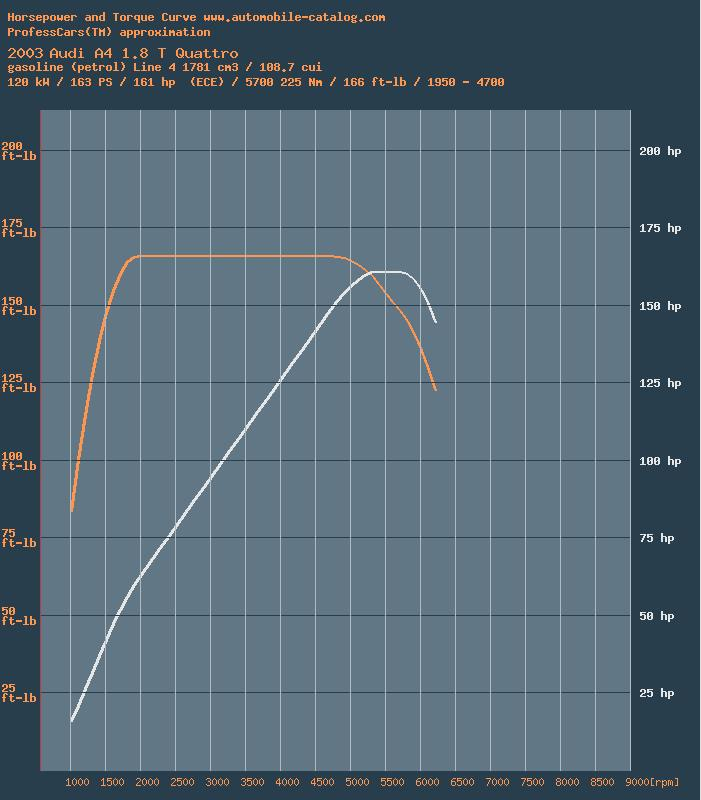Click the 6000 rpm x-axis label
This screenshot has height=800, width=701.
[428, 783]
